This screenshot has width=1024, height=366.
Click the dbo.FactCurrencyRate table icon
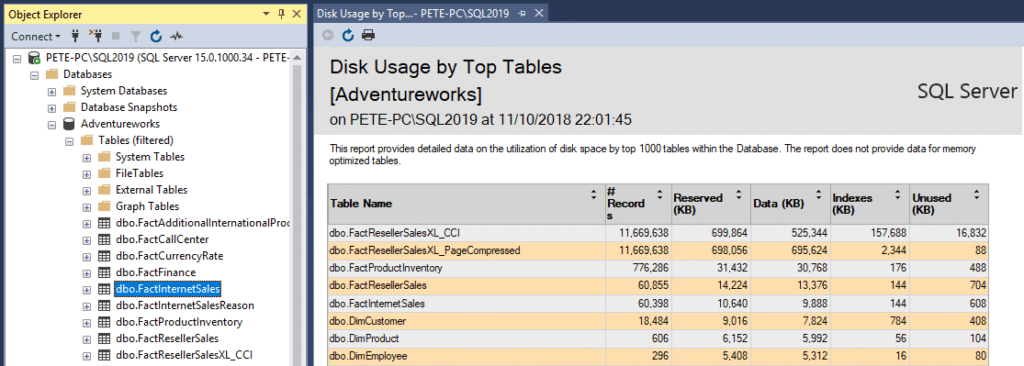(x=103, y=256)
